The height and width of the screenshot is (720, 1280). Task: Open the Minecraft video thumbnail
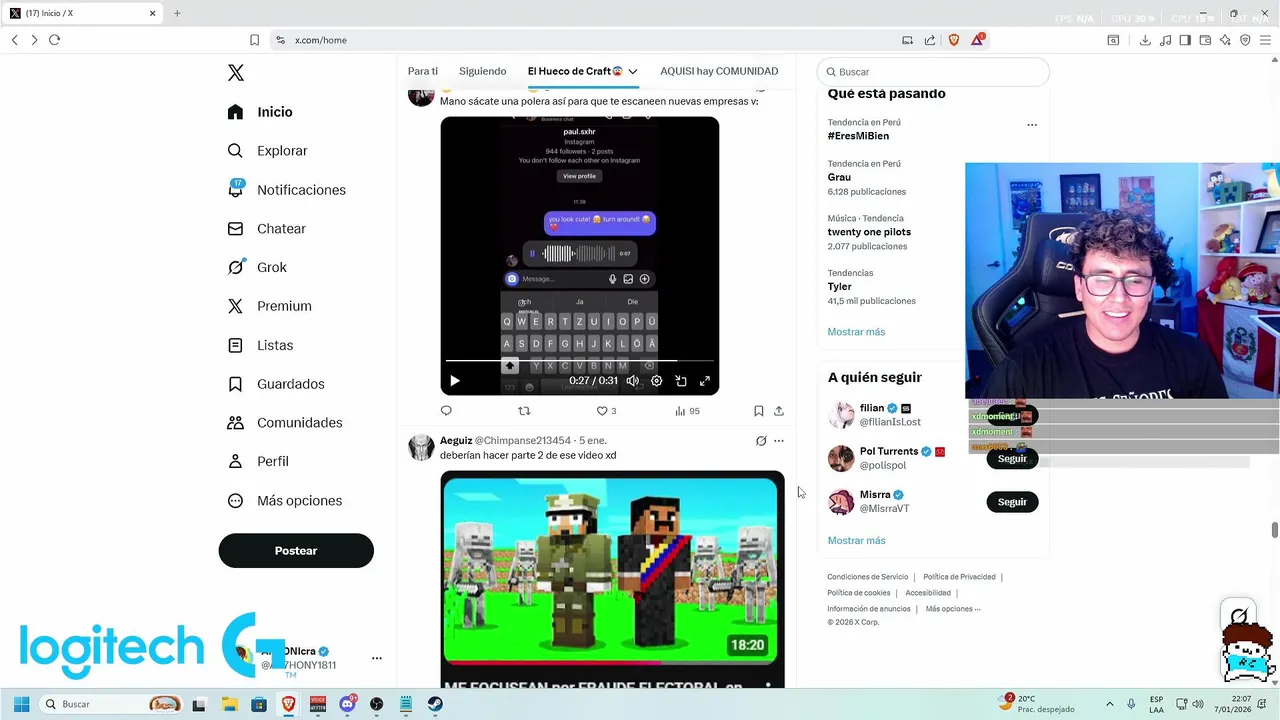pos(612,570)
